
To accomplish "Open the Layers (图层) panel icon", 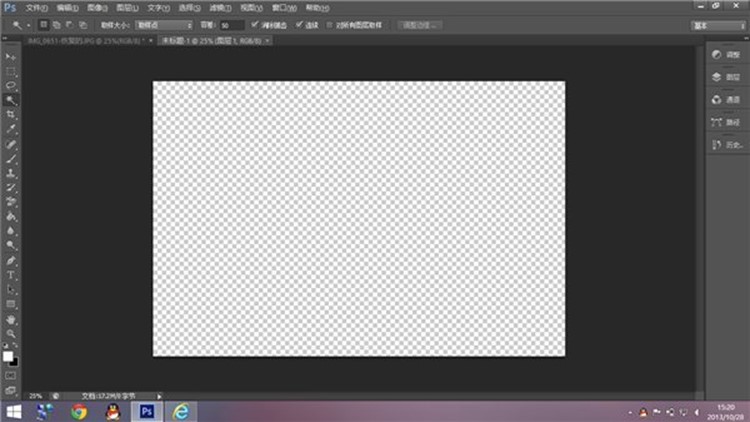I will (x=726, y=76).
